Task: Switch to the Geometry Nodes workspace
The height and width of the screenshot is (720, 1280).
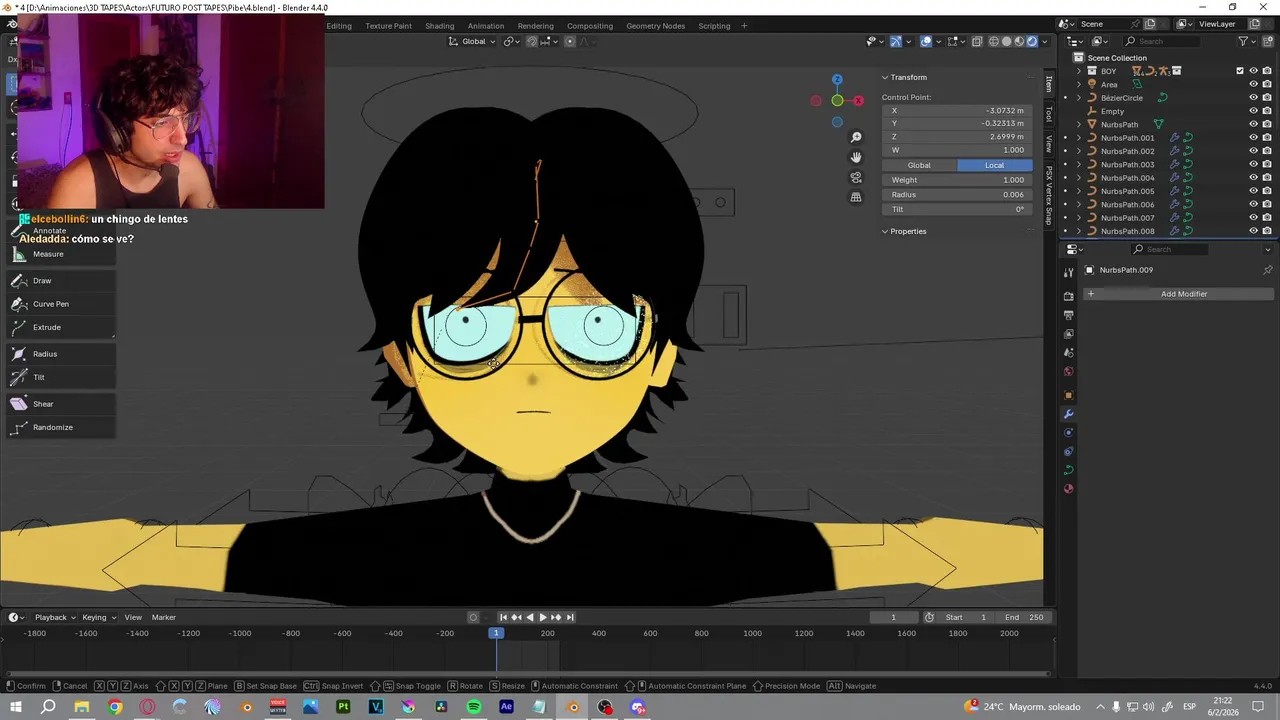Action: pyautogui.click(x=656, y=26)
